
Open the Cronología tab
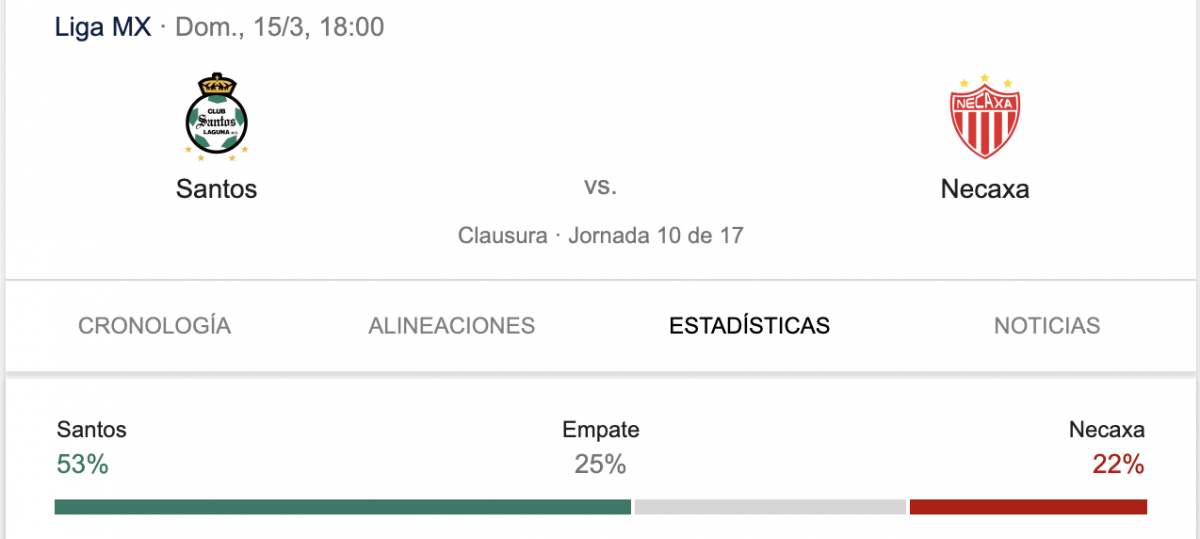(x=154, y=326)
